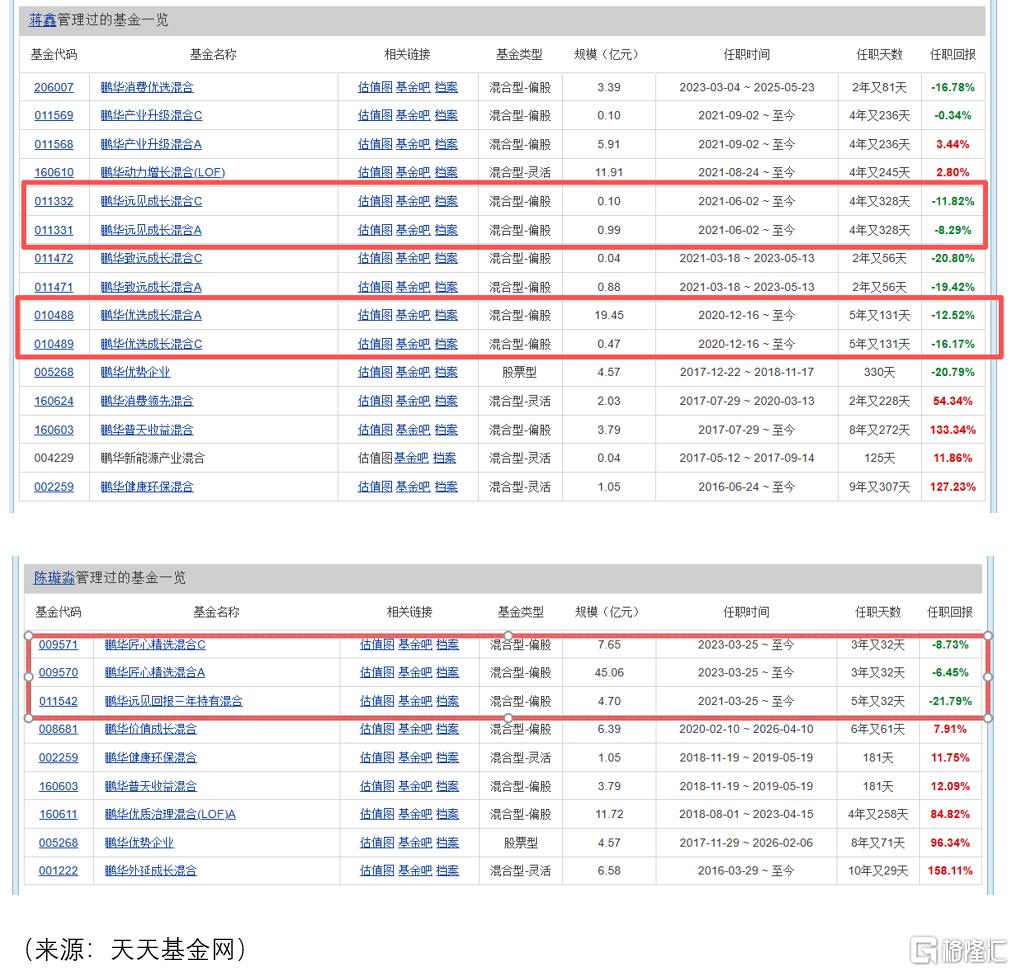This screenshot has width=1014, height=972.
Task: Select unlinked fund name 鹏华新能源产业混合
Action: coord(153,459)
